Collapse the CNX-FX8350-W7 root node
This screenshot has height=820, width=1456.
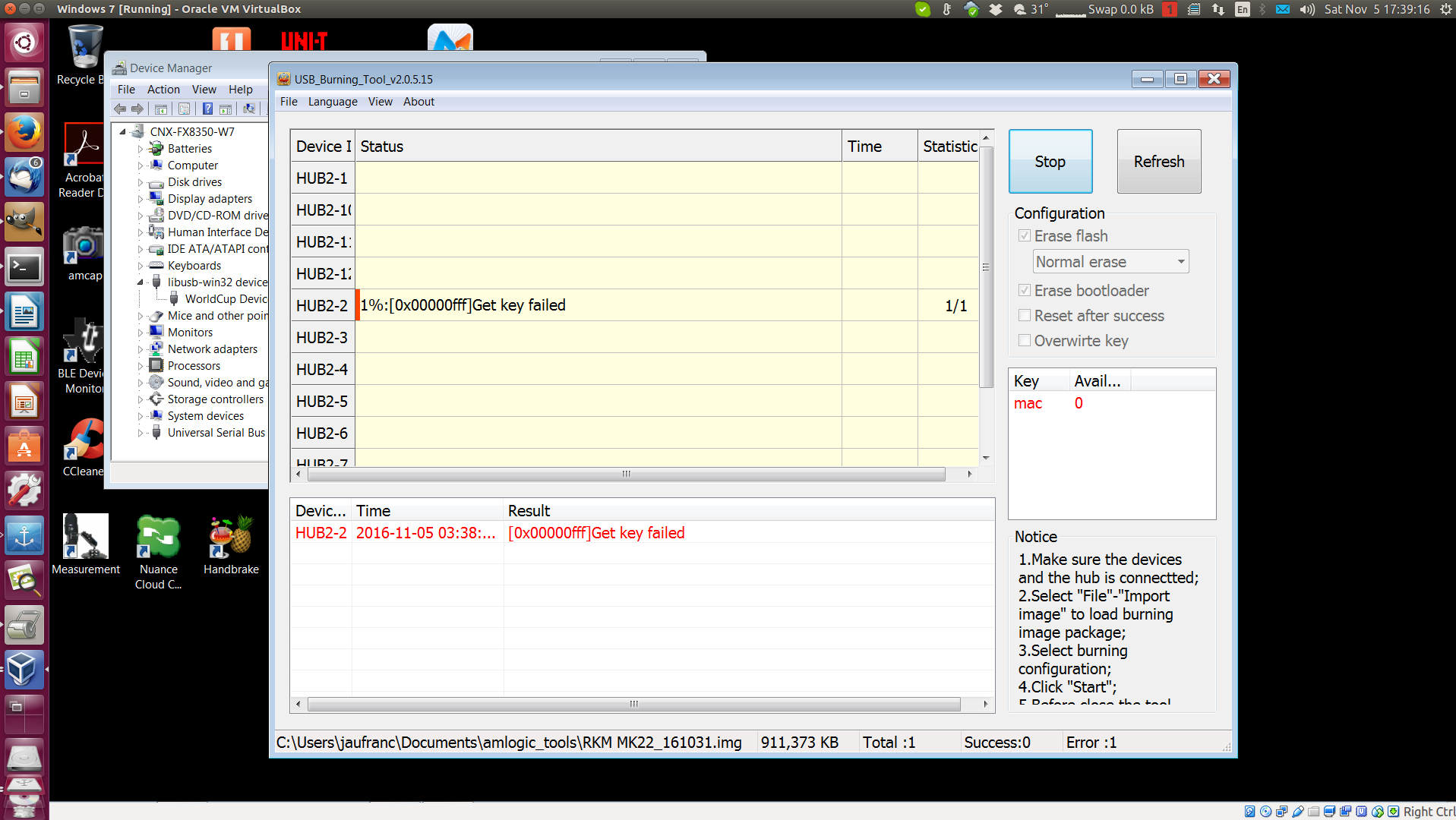[x=123, y=132]
